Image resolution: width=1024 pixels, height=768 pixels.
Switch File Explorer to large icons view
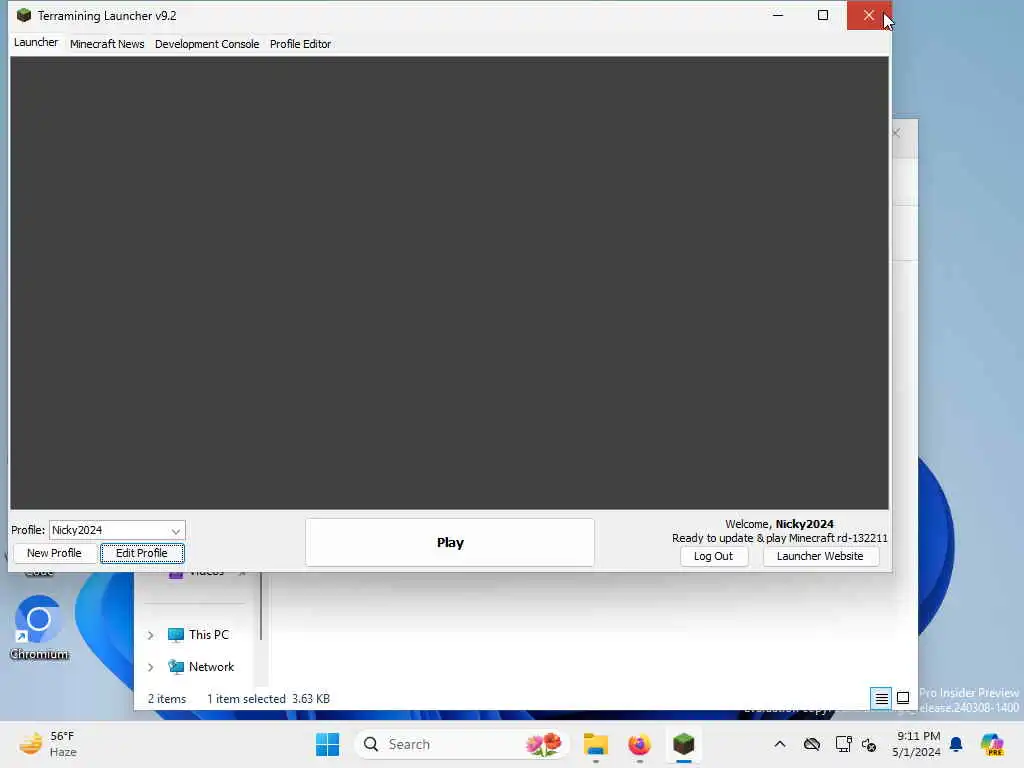(x=903, y=699)
